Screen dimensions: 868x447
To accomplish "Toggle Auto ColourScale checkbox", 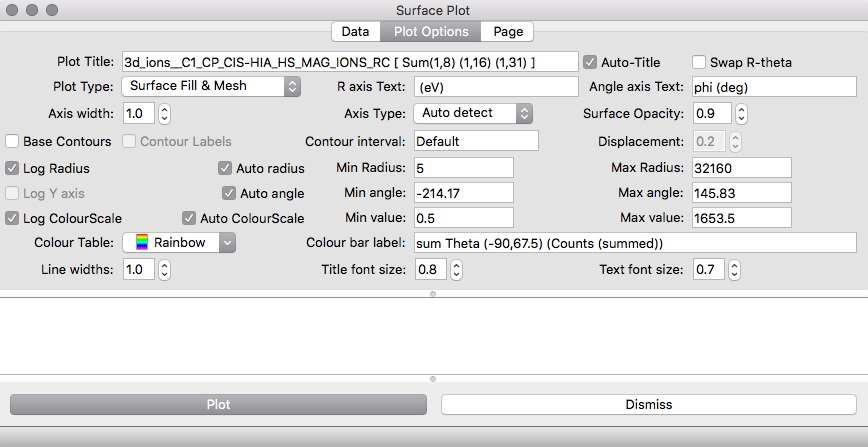I will point(189,218).
